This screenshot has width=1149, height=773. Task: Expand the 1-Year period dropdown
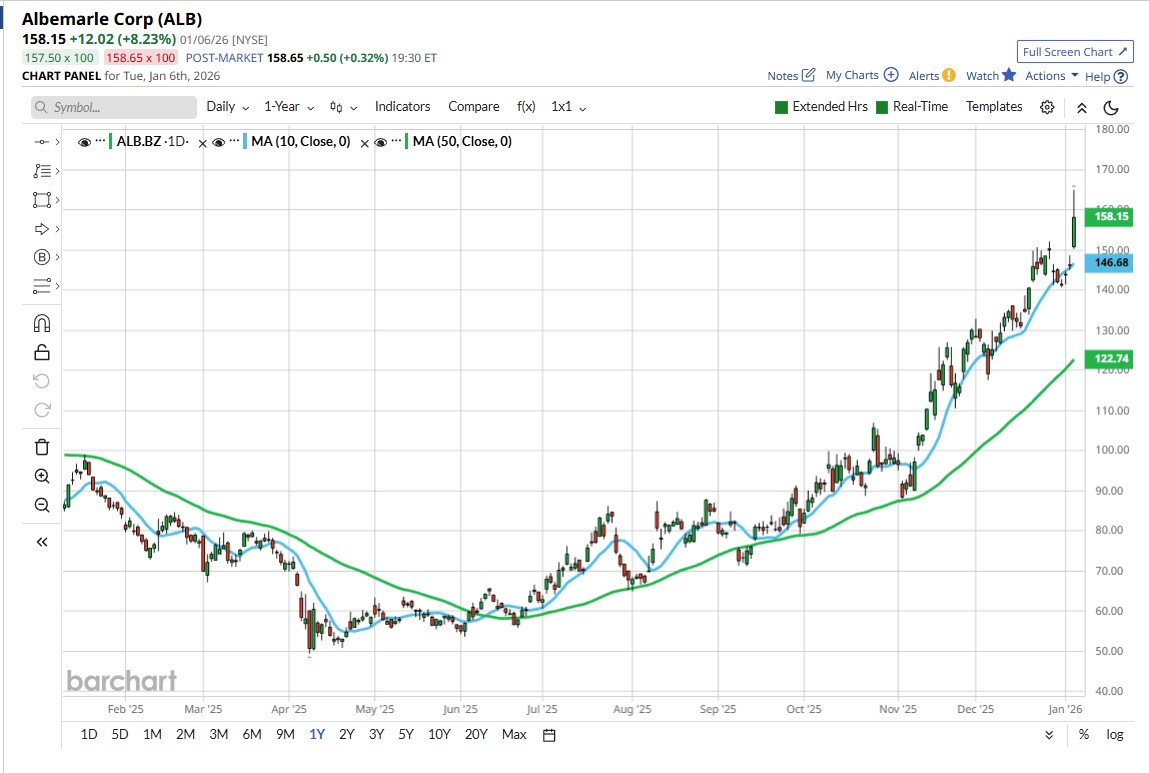tap(289, 107)
